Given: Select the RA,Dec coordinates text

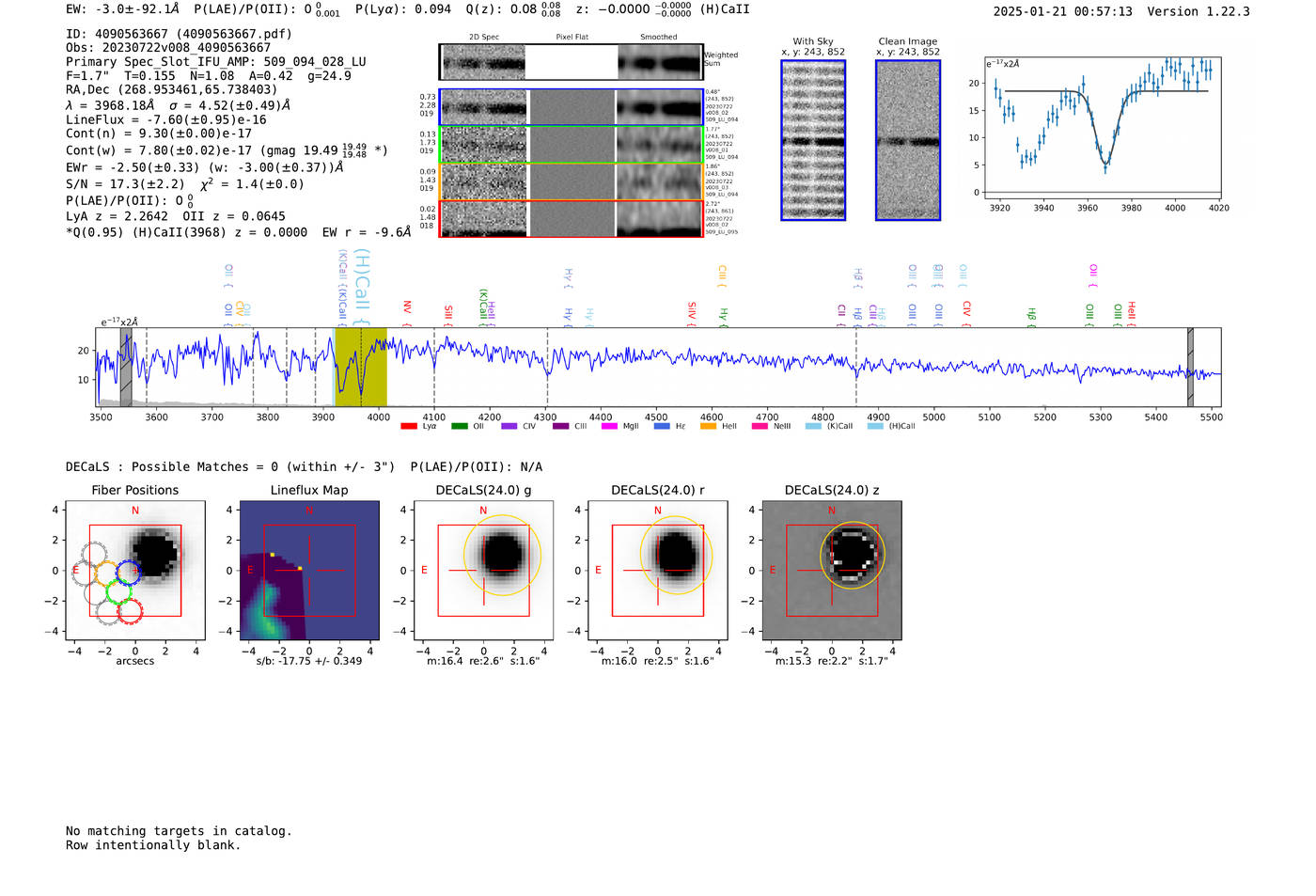Looking at the screenshot, I should click(171, 89).
